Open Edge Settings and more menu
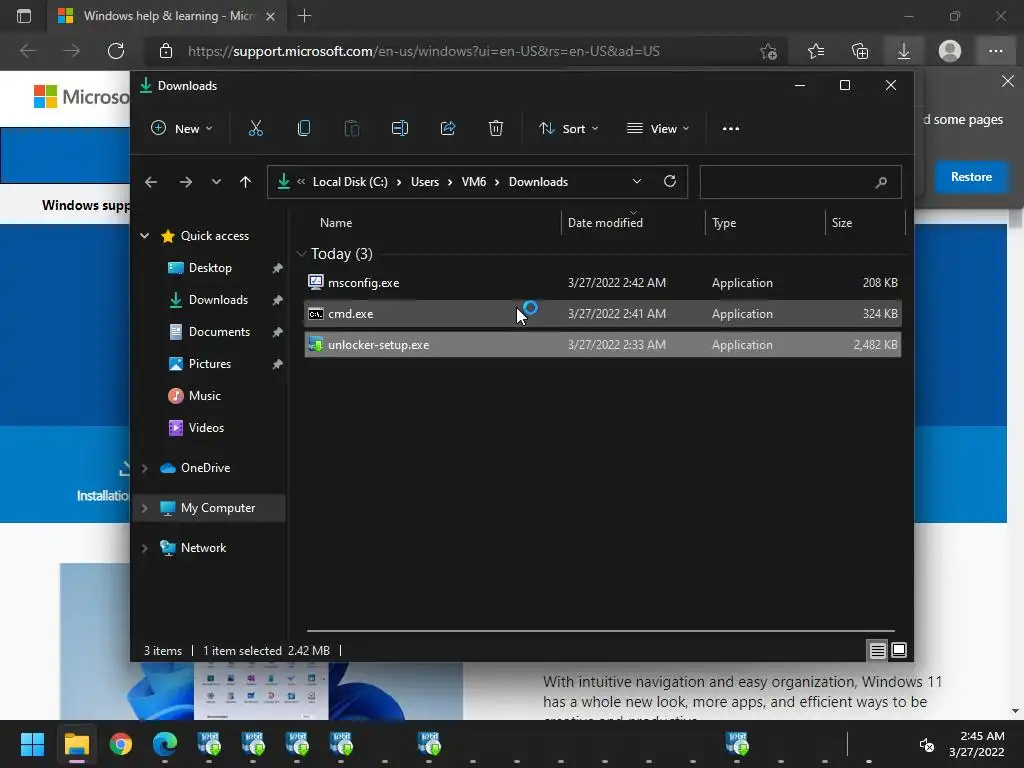1024x768 pixels. [x=996, y=51]
